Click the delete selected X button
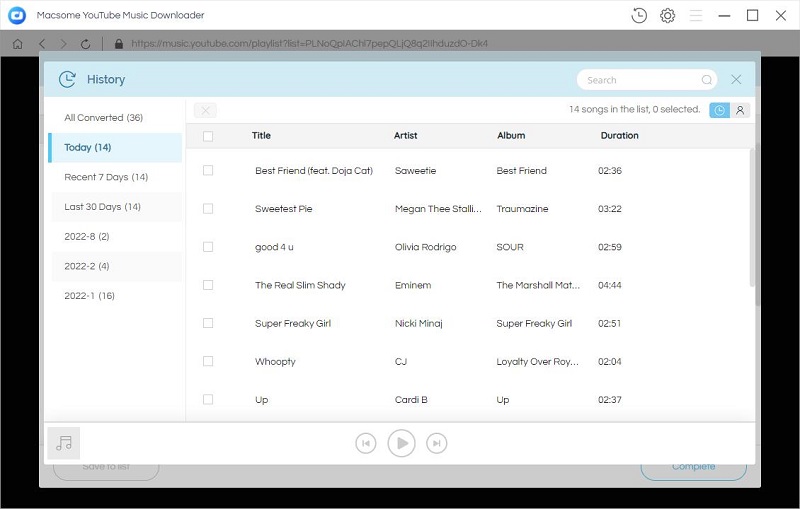 pyautogui.click(x=206, y=110)
